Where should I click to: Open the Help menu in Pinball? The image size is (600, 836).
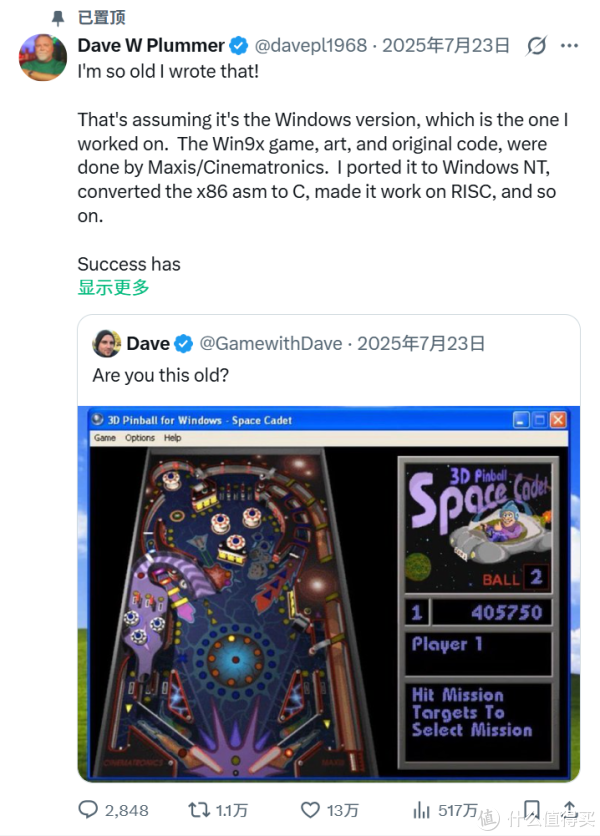pyautogui.click(x=173, y=438)
